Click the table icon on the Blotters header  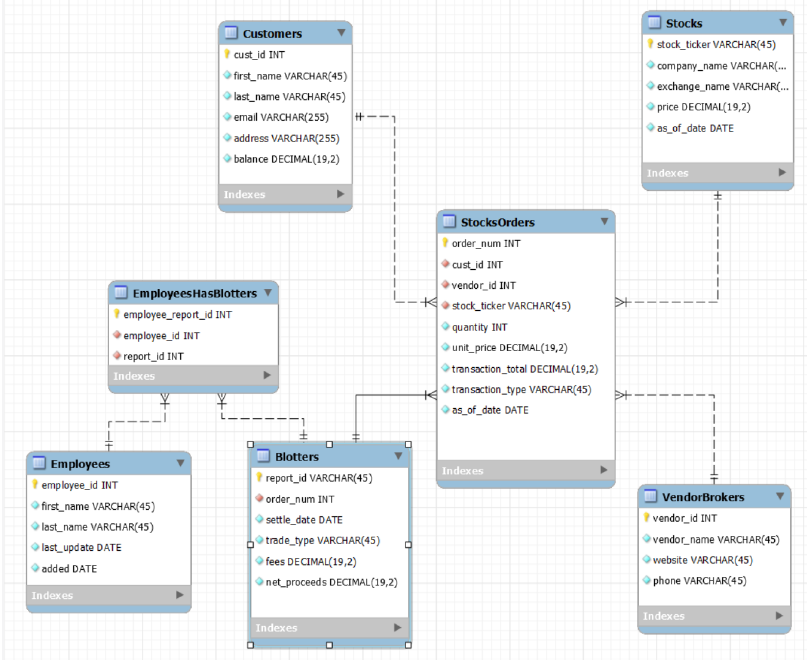[x=262, y=456]
